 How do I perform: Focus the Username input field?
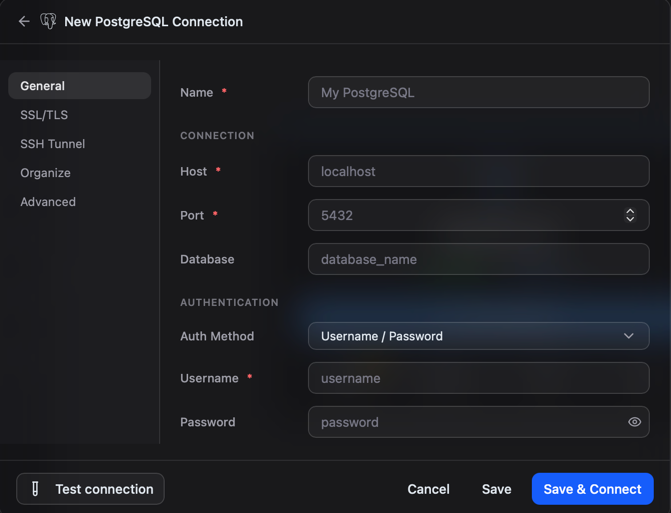pyautogui.click(x=478, y=378)
